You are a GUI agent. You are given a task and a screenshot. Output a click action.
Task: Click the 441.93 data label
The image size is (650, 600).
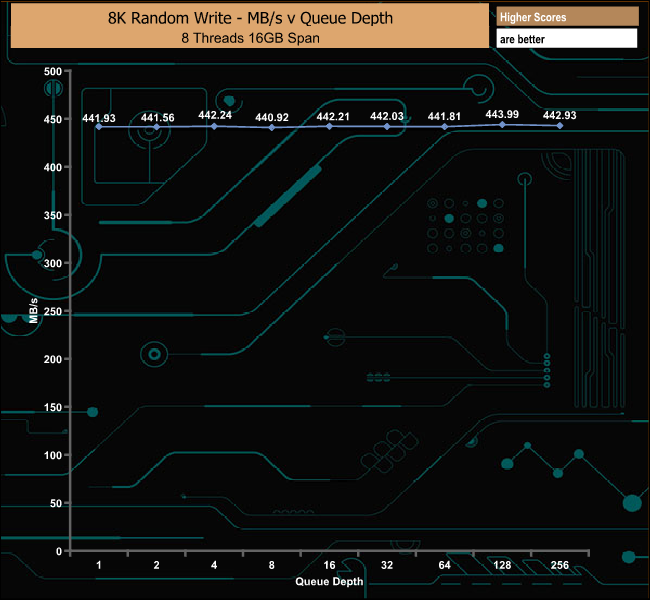tap(99, 118)
